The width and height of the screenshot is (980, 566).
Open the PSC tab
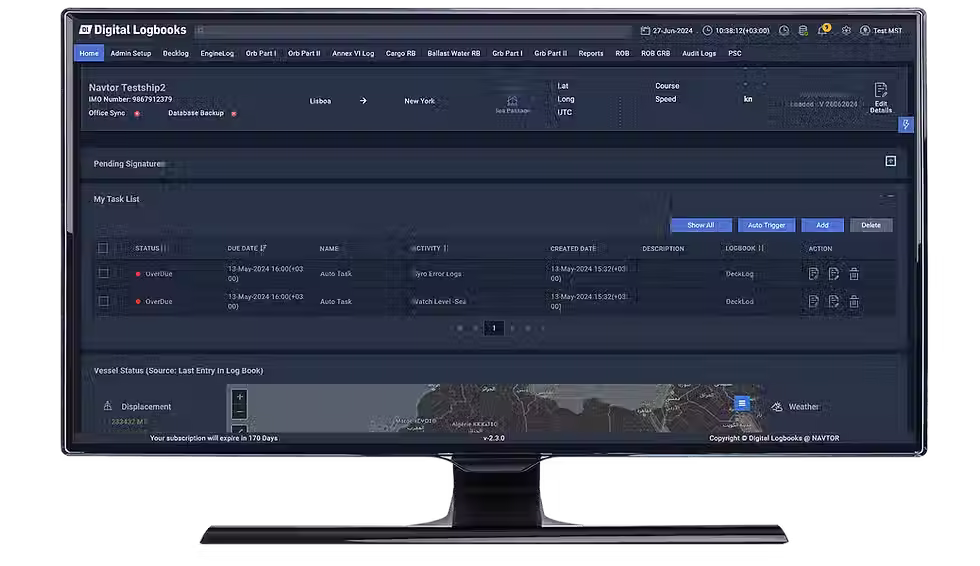[734, 53]
